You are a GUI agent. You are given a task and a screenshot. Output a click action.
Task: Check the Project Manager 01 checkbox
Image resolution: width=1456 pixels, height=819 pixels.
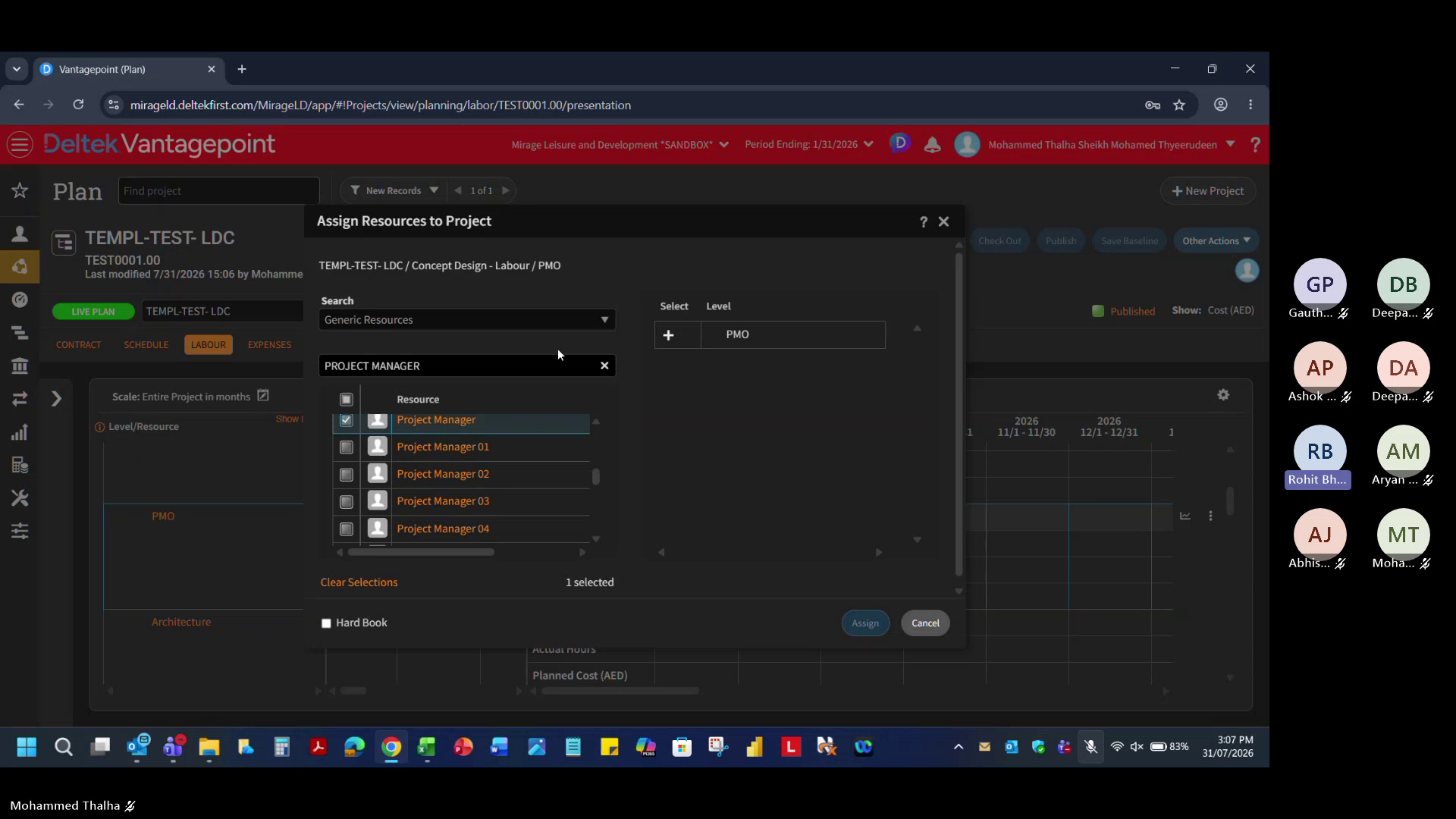[x=347, y=447]
